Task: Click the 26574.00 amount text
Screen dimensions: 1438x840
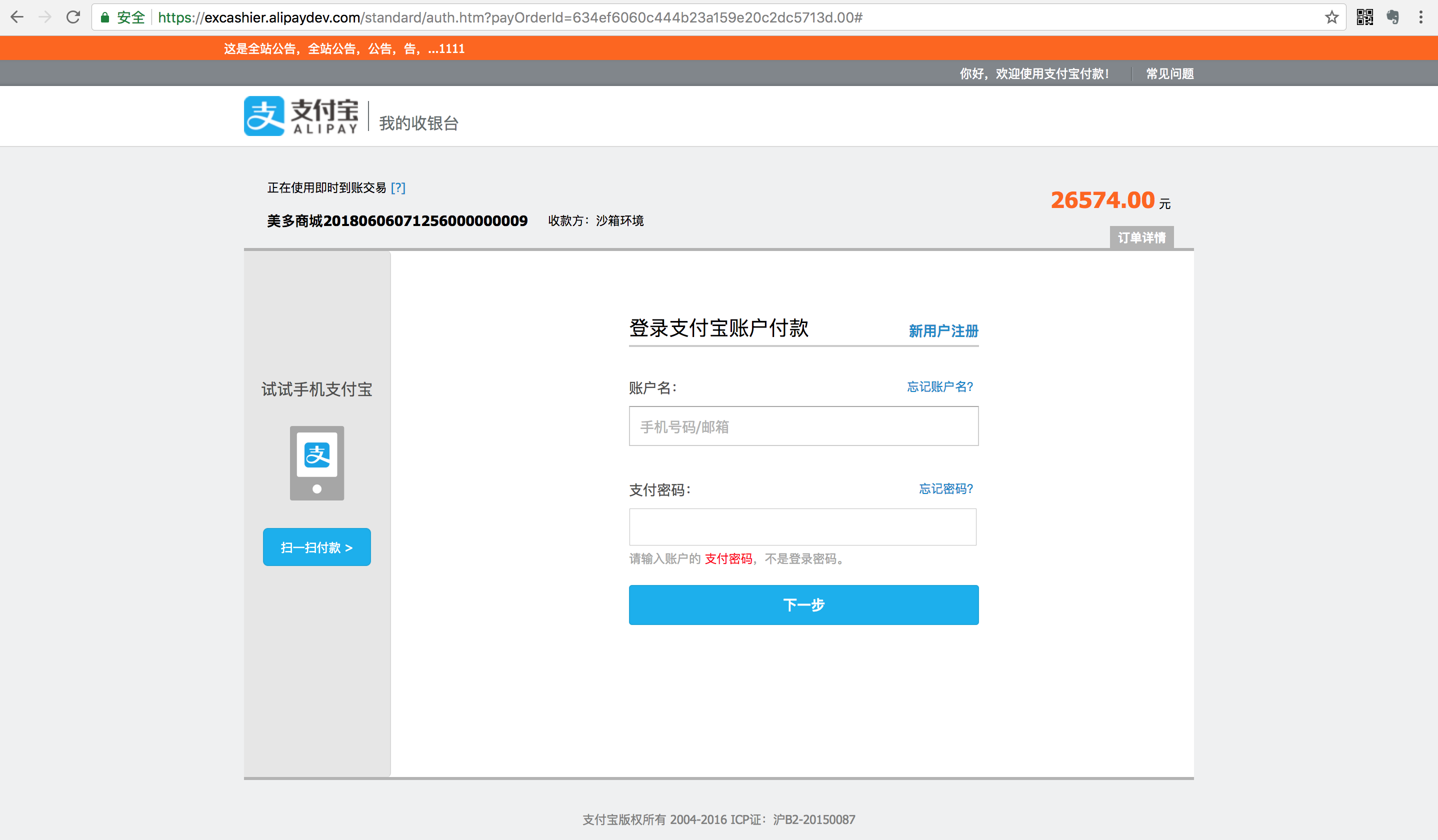Action: pyautogui.click(x=1102, y=200)
